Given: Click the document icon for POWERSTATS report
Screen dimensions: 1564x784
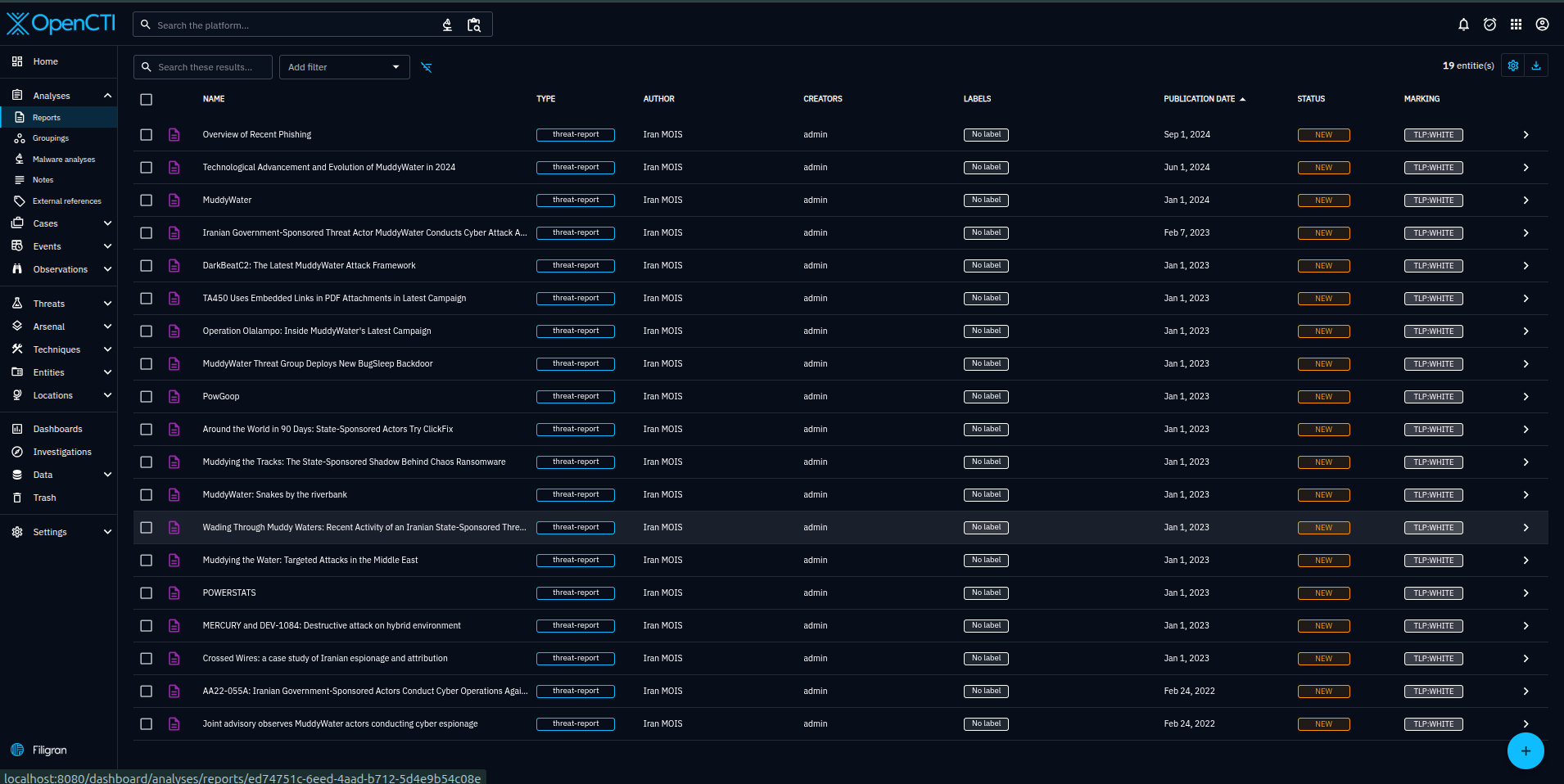Looking at the screenshot, I should (x=174, y=593).
